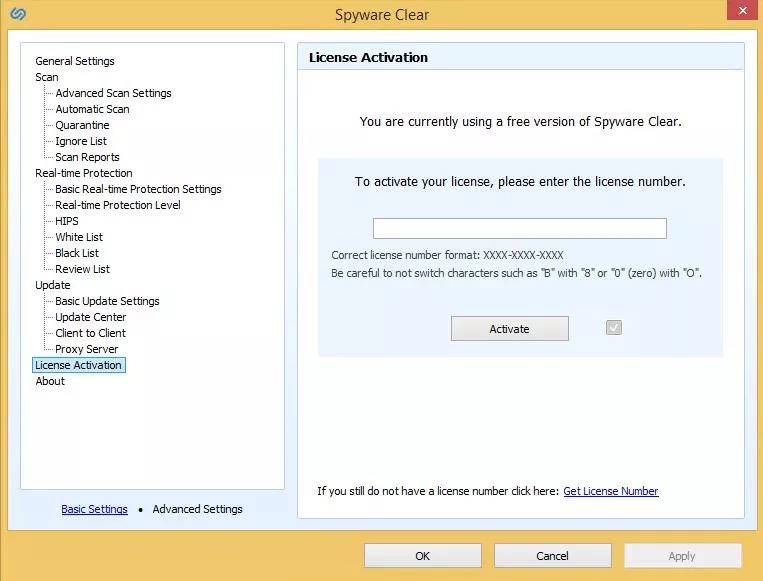Screen dimensions: 763x581
Task: Toggle the greyed checkbox beside Activate
Action: 614,327
